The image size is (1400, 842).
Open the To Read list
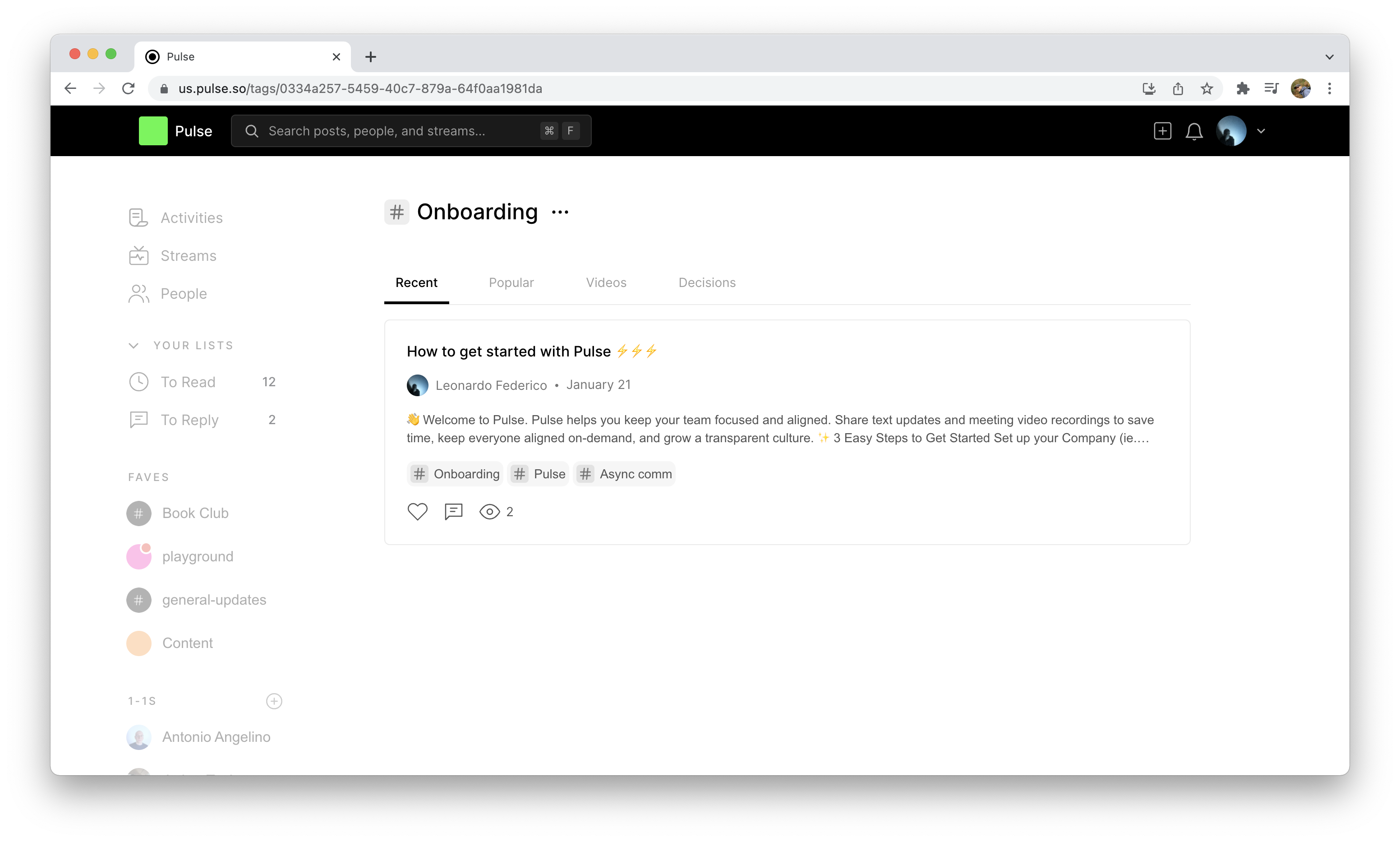(x=188, y=382)
